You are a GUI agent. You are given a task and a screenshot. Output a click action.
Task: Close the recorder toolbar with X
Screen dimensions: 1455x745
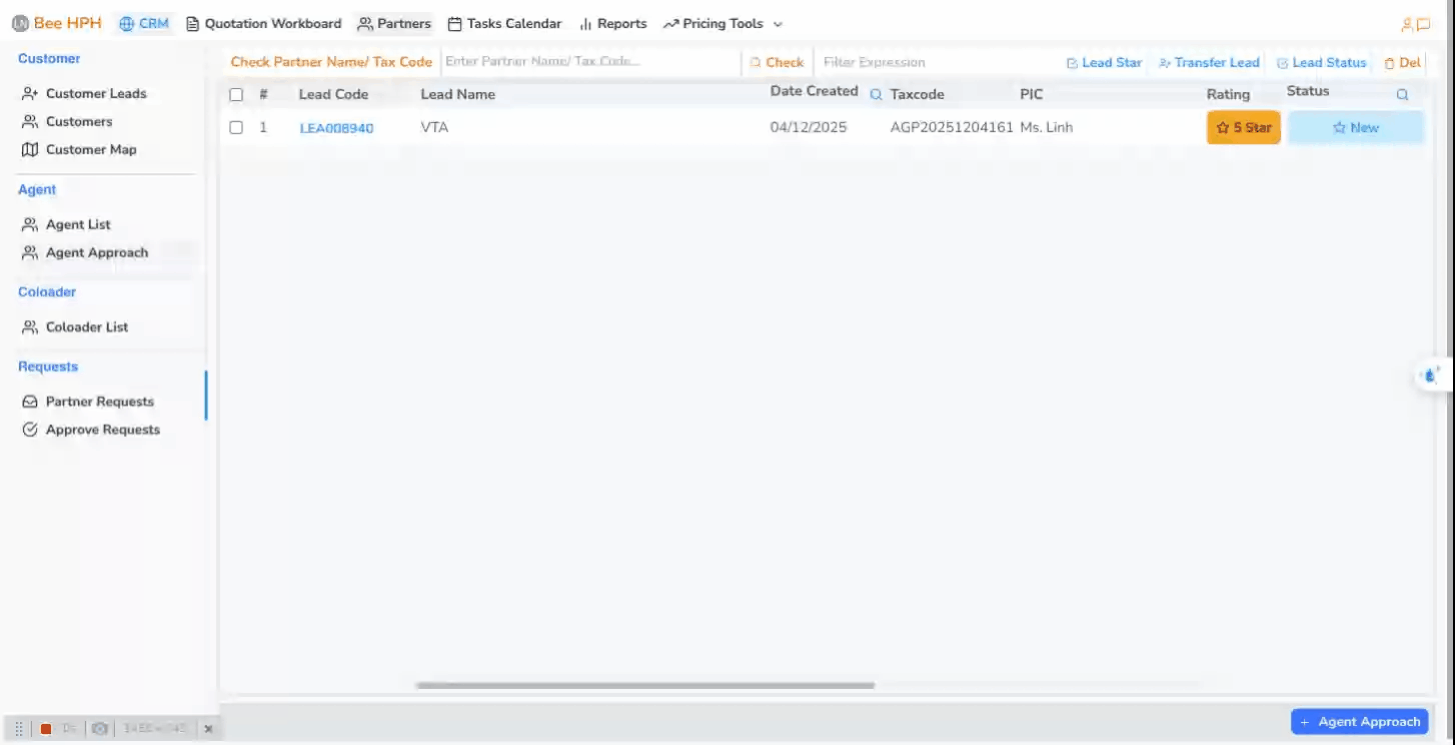tap(208, 729)
